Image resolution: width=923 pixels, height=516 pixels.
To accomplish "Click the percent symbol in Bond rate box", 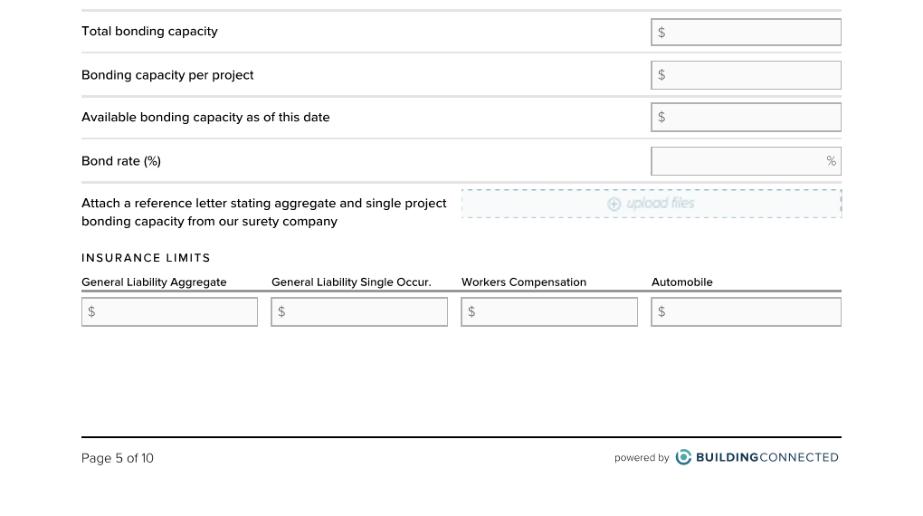I will click(x=831, y=161).
